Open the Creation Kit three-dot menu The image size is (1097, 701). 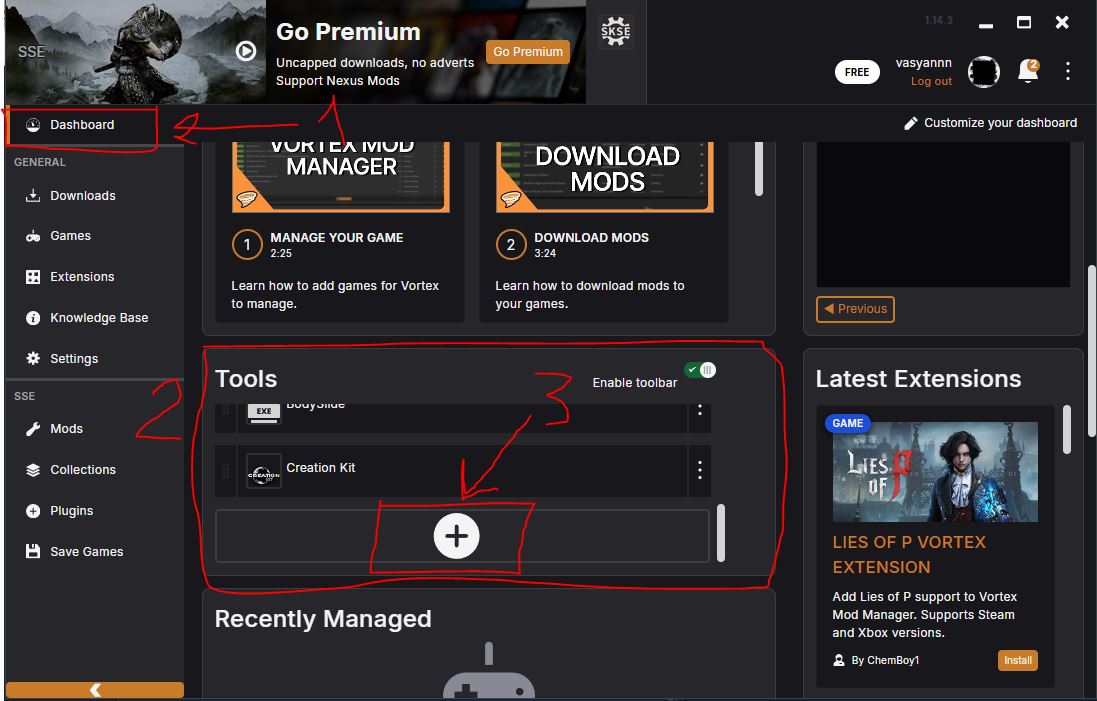[x=700, y=470]
